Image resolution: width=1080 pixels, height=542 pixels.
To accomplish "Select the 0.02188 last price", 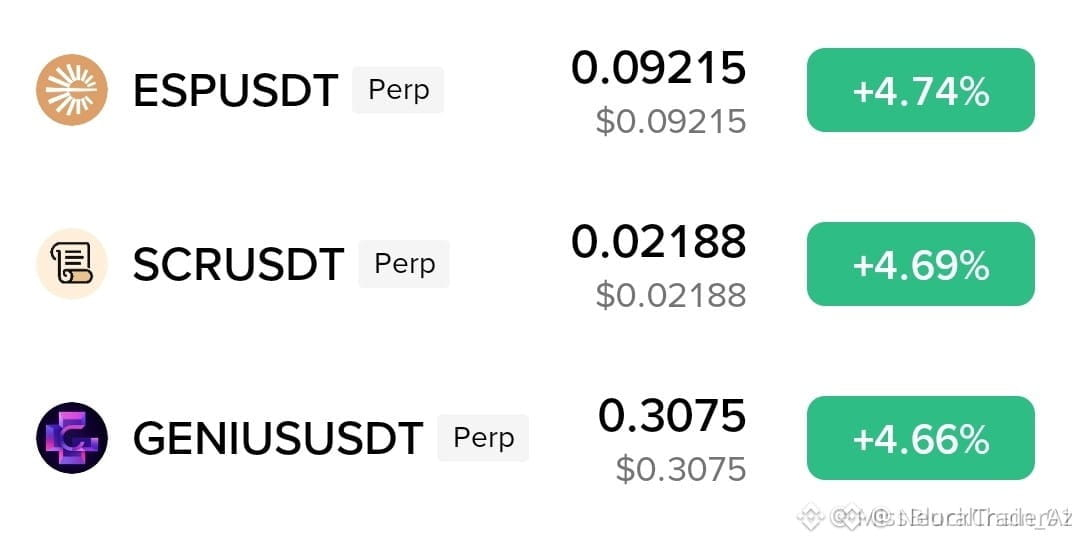I will [658, 242].
